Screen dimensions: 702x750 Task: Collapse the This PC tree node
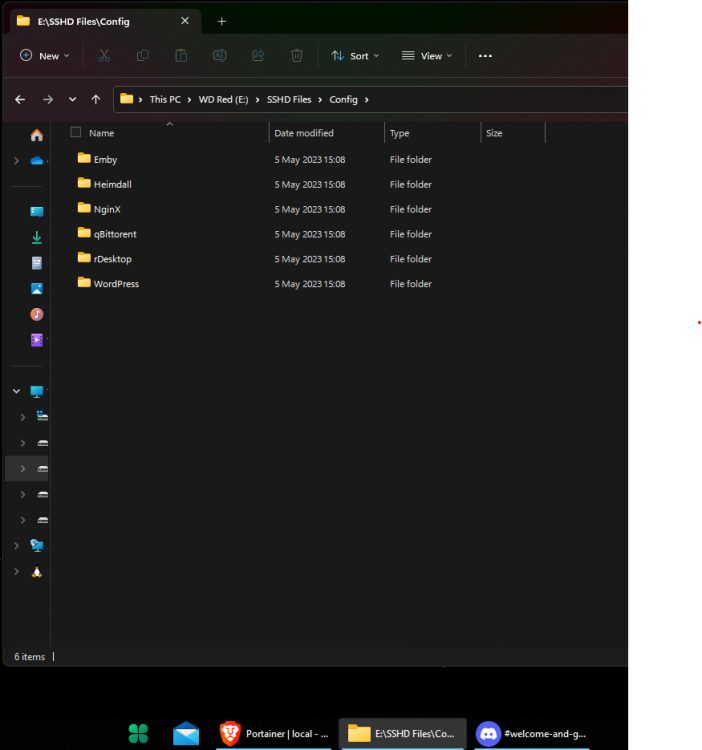pyautogui.click(x=16, y=391)
